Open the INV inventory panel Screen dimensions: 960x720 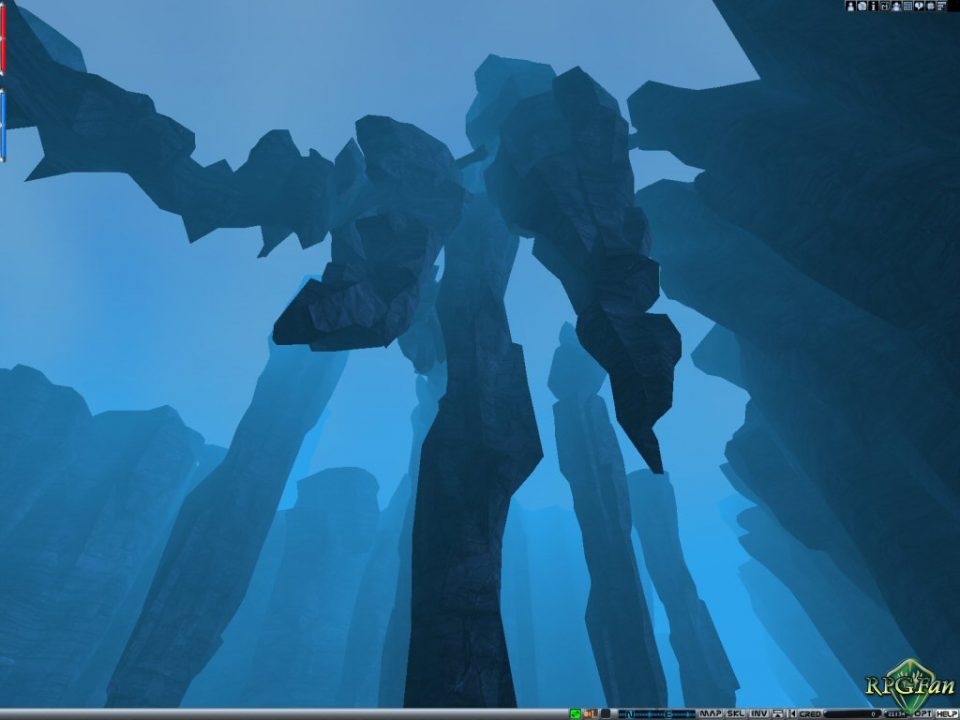(x=759, y=714)
